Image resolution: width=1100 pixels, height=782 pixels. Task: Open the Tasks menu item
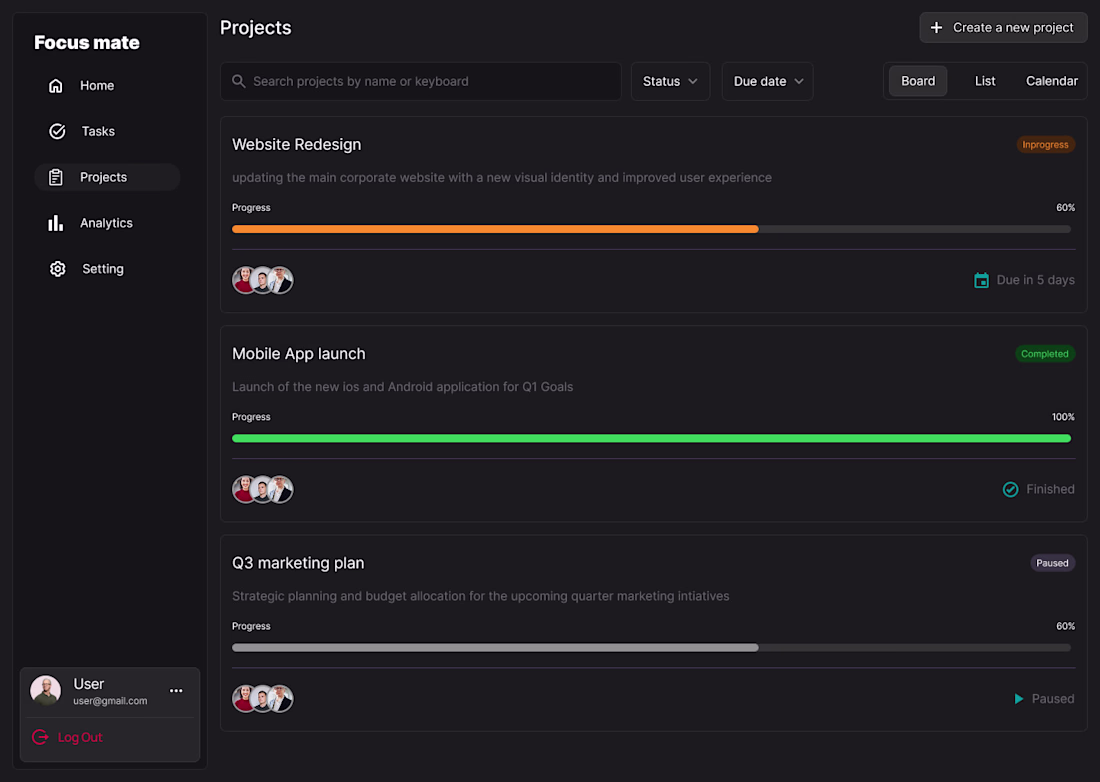98,131
